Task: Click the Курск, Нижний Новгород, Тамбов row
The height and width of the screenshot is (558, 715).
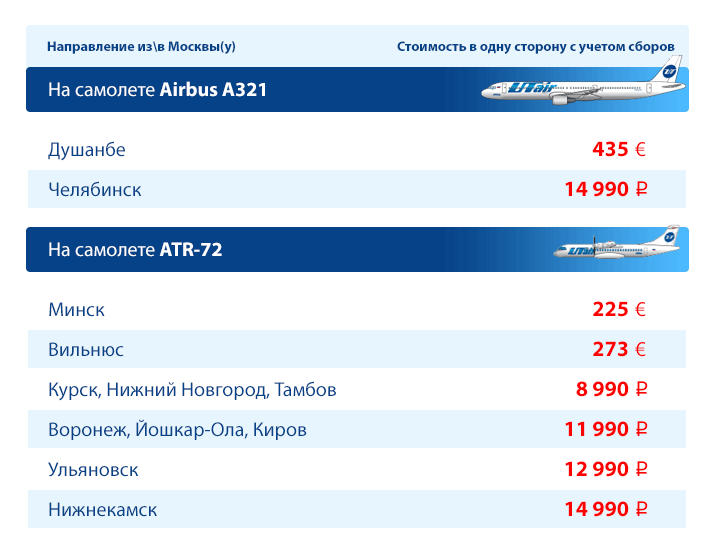Action: [x=357, y=389]
